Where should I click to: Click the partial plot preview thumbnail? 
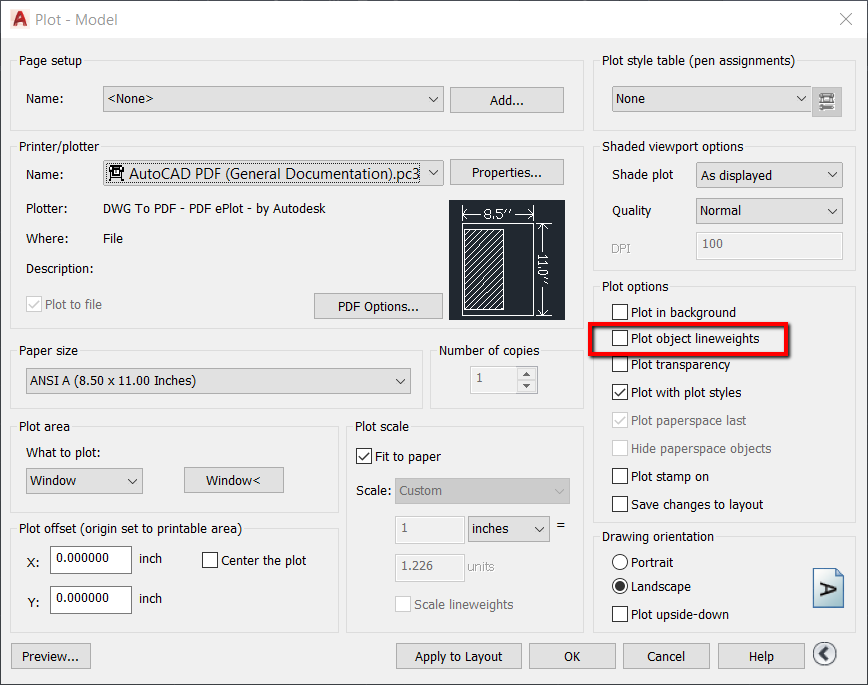507,260
